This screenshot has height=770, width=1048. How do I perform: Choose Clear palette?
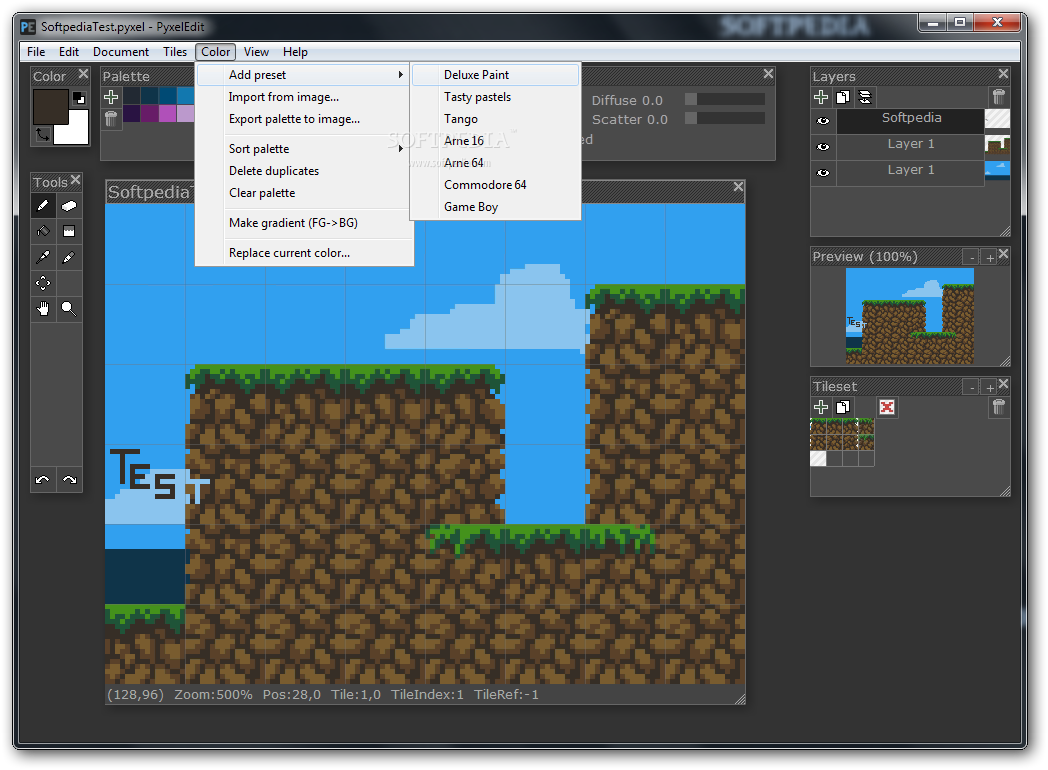(303, 192)
